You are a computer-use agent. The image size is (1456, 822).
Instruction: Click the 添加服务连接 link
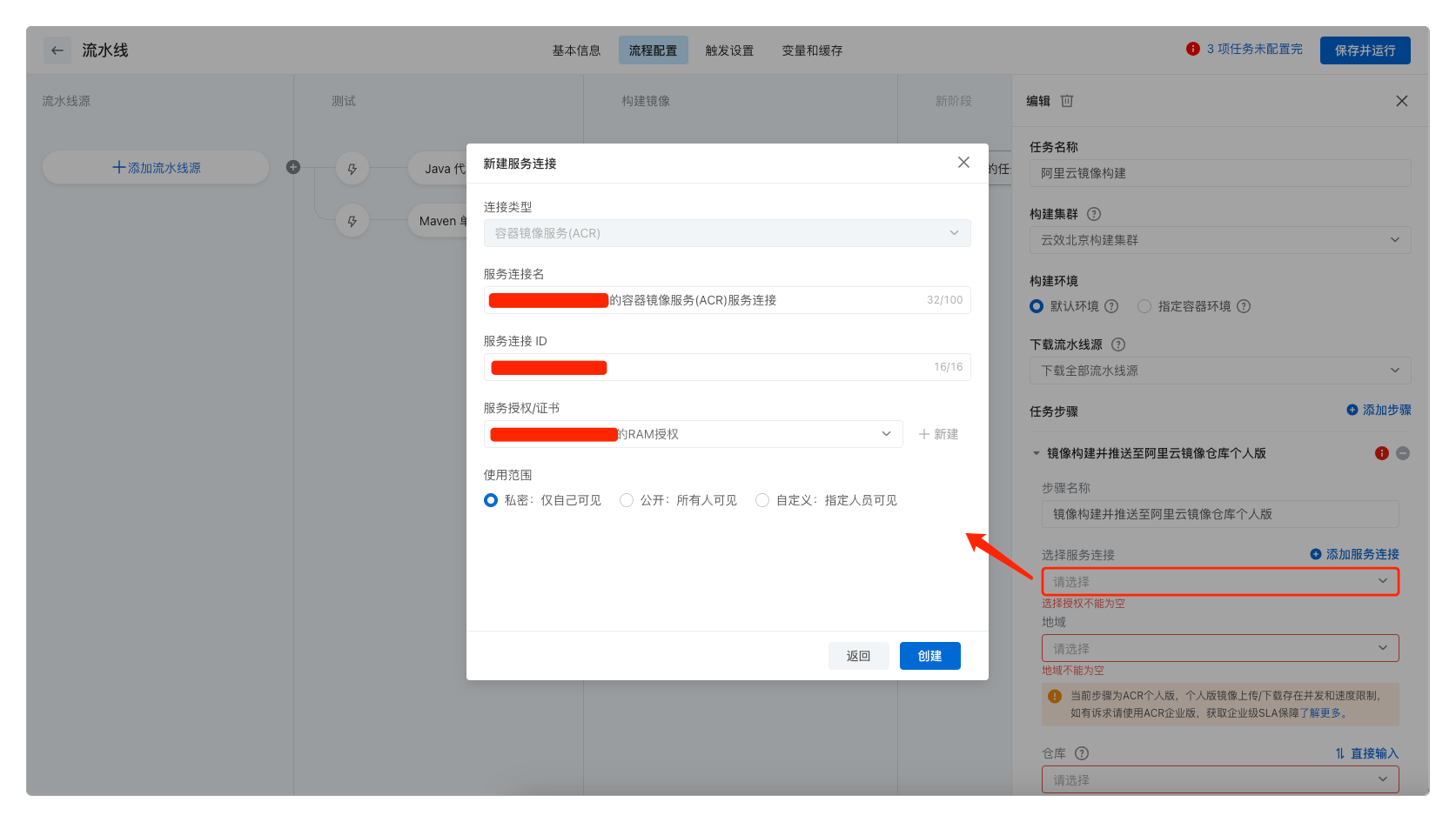[1354, 554]
